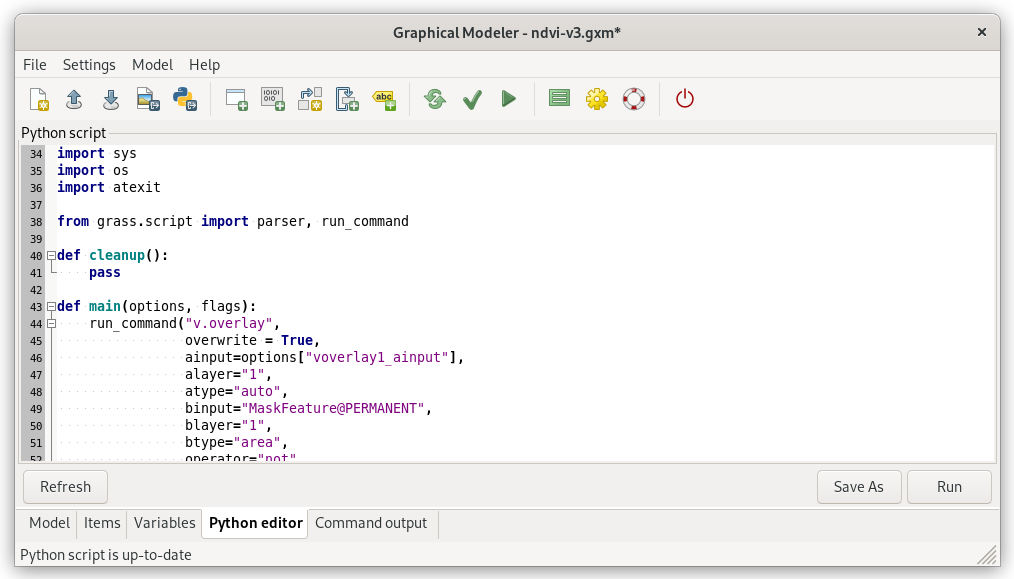1014x579 pixels.
Task: Define a relation between data and tool
Action: tap(310, 99)
